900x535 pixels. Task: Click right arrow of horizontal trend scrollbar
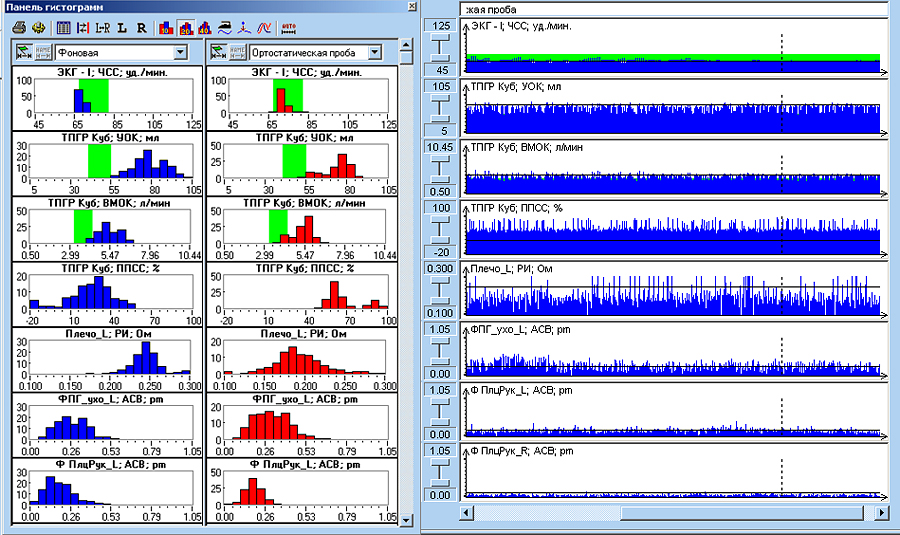click(x=882, y=513)
